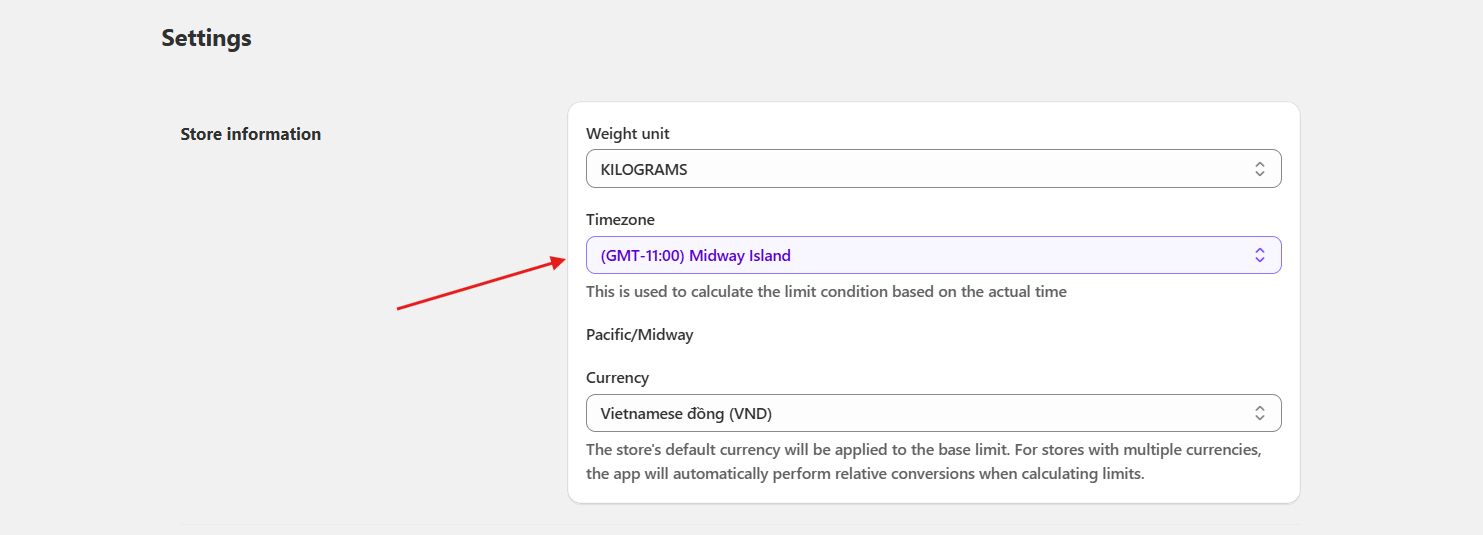The height and width of the screenshot is (535, 1483).
Task: Click the default currency description paragraph
Action: (923, 462)
